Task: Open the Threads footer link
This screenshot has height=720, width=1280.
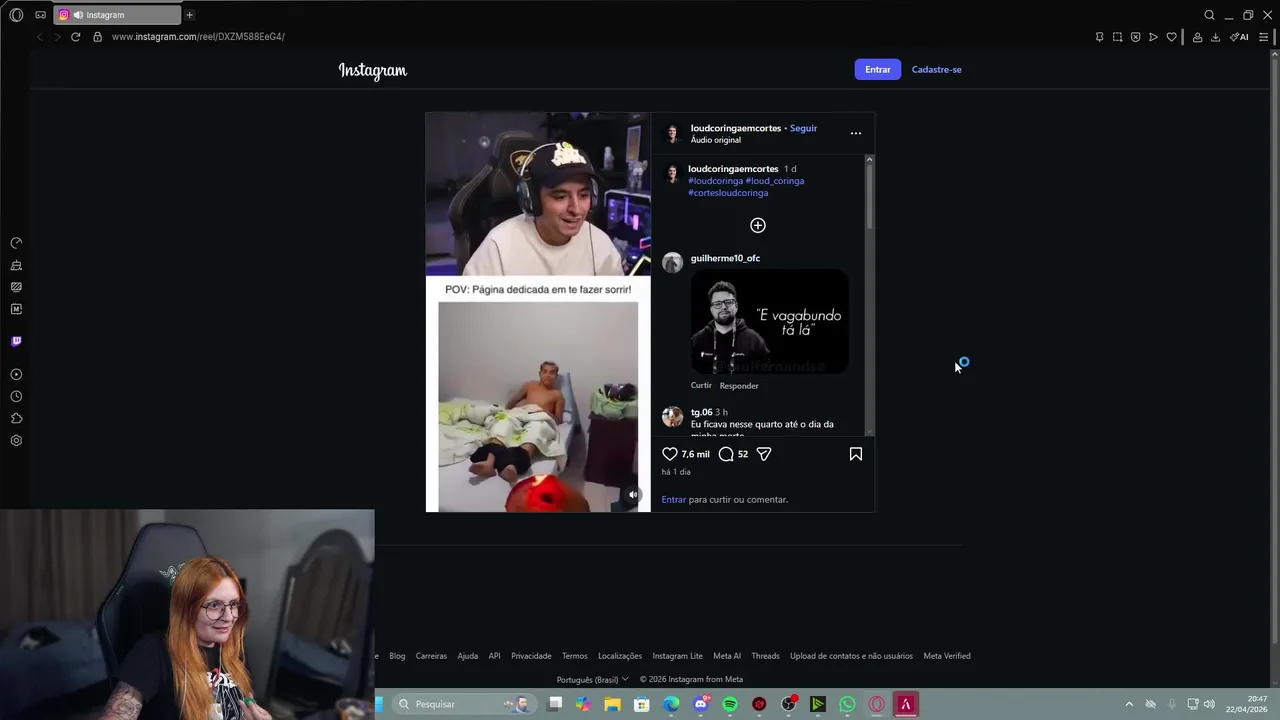Action: click(x=765, y=656)
